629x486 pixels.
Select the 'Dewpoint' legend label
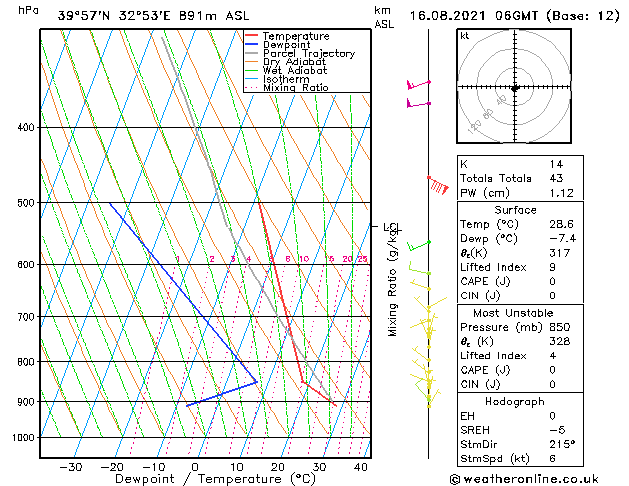(286, 45)
